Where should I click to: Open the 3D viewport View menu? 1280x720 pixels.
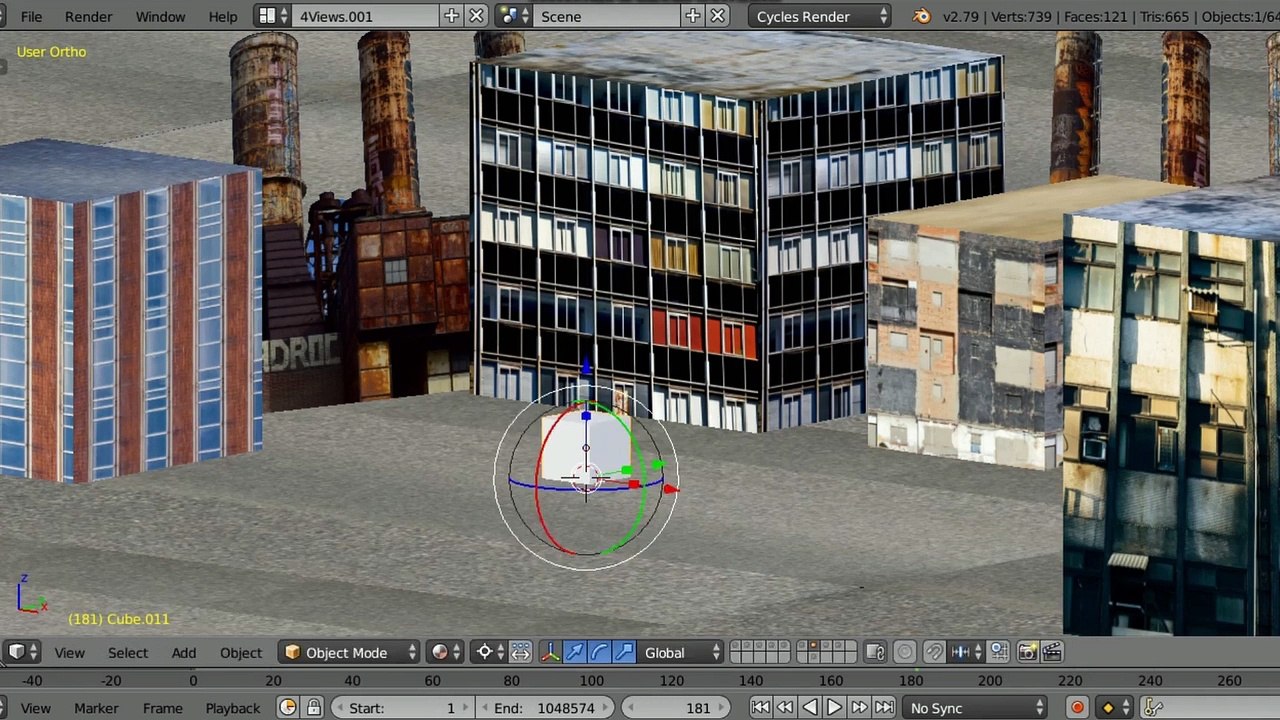tap(69, 652)
